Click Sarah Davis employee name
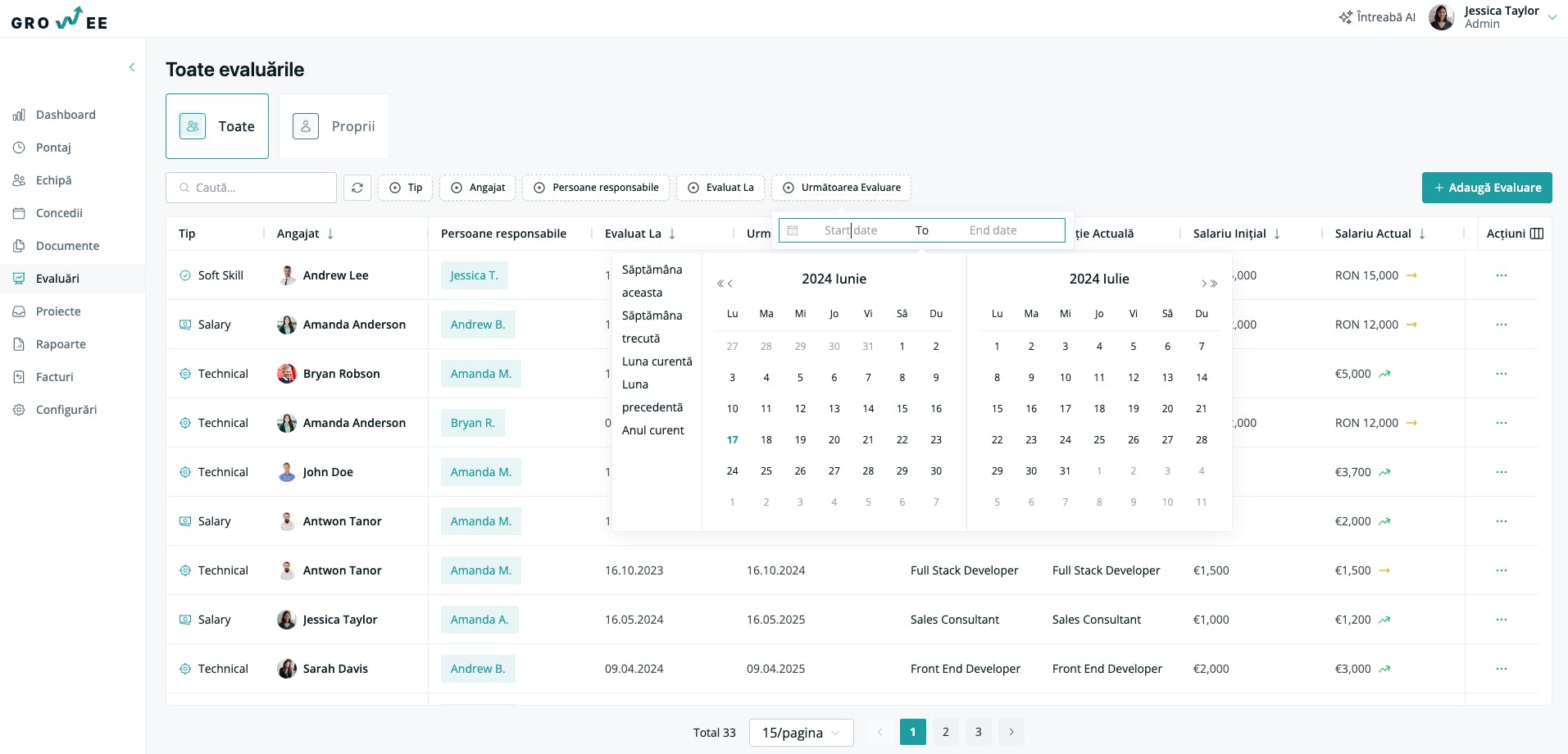Screen dimensions: 1568x754 click(x=335, y=669)
